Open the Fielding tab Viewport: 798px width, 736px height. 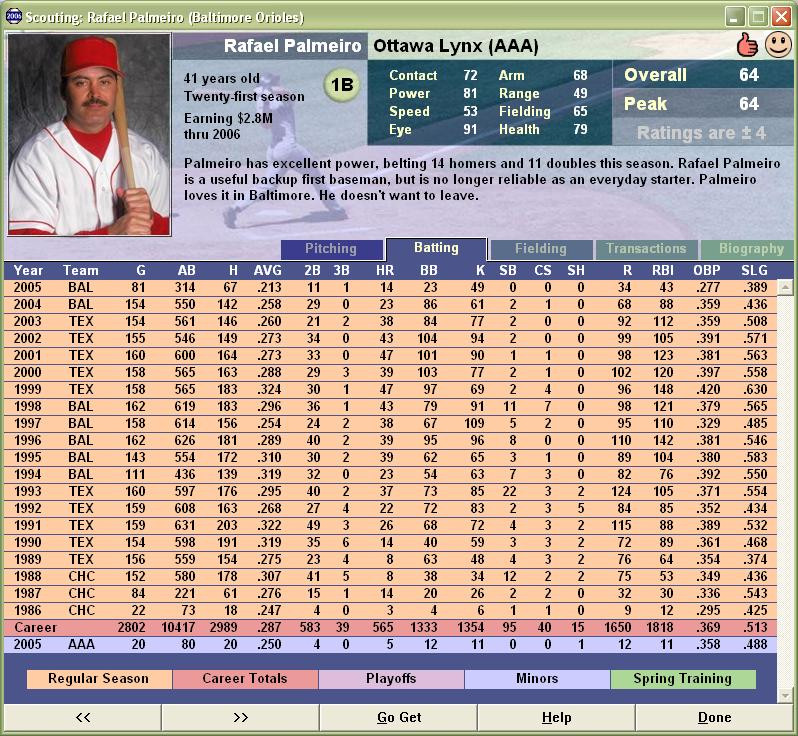(x=540, y=249)
